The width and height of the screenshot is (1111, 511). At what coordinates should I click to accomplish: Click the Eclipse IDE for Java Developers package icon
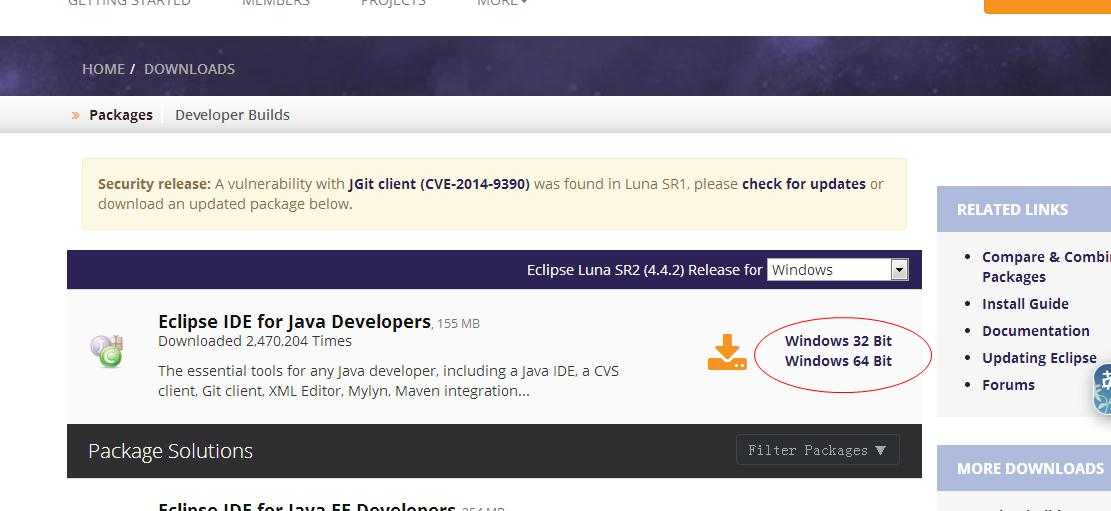(108, 351)
